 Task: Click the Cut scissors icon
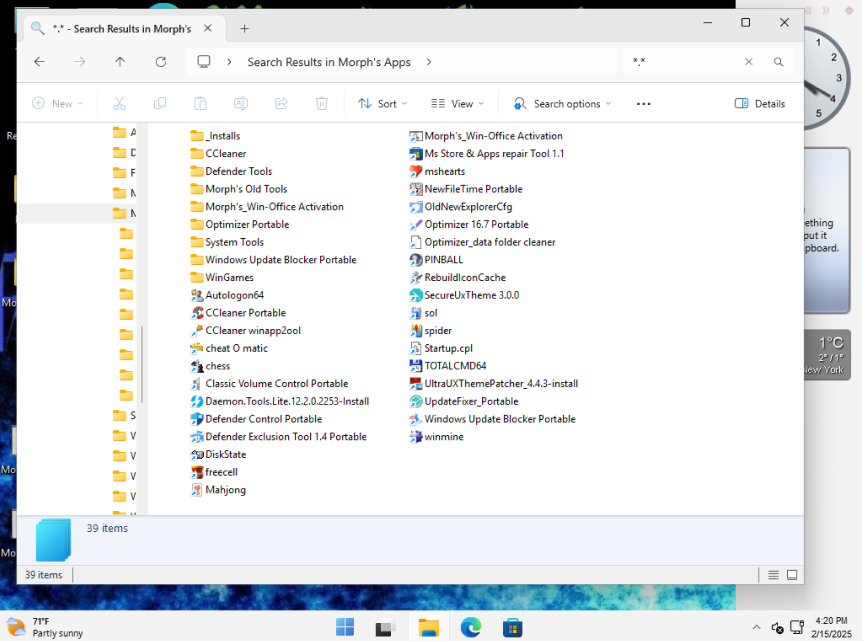119,103
